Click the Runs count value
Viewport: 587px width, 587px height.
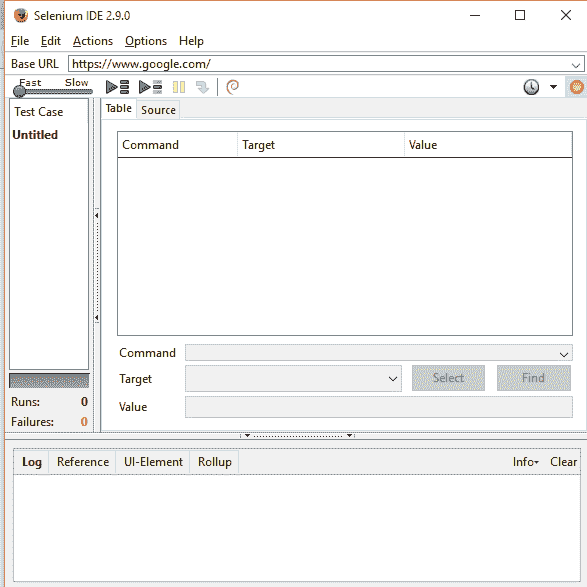(x=84, y=402)
